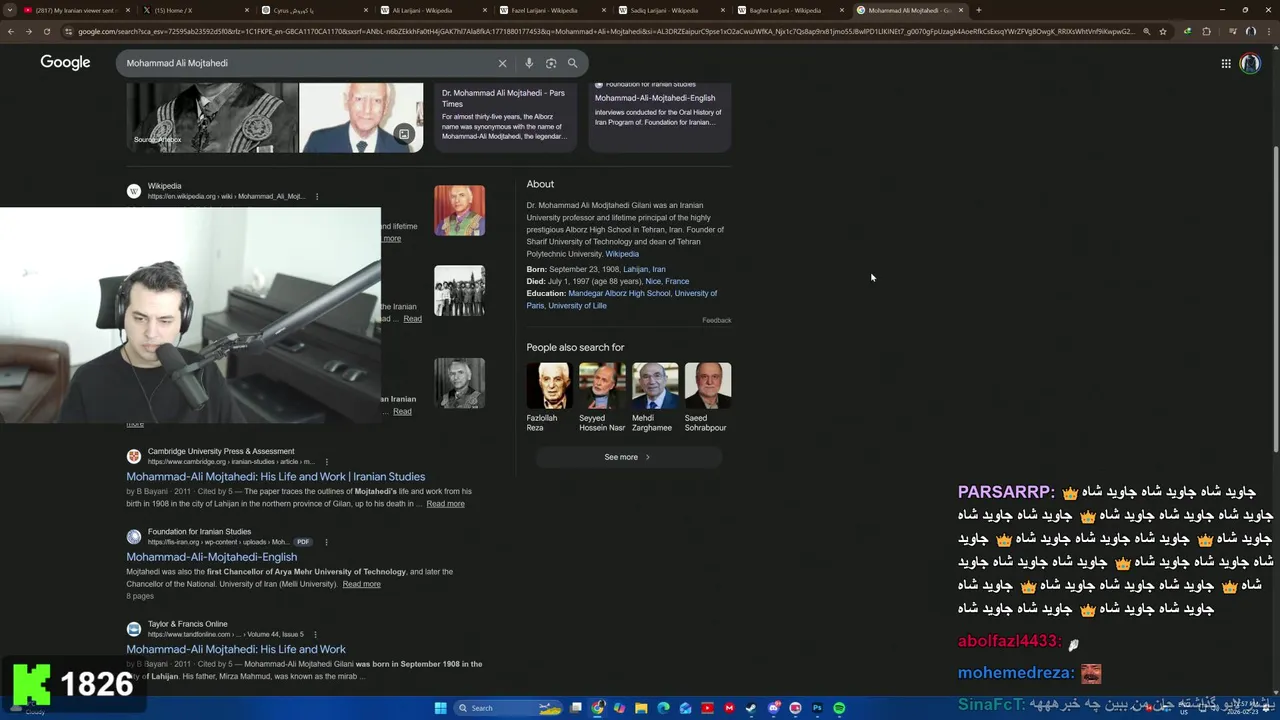Viewport: 1280px width, 720px height.
Task: Click See more people button
Action: click(628, 457)
